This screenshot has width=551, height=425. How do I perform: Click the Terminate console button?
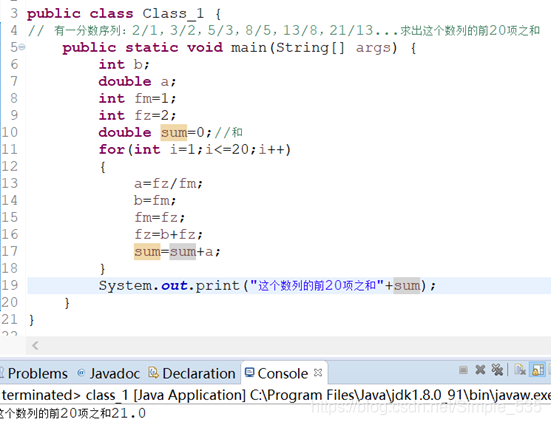click(463, 370)
